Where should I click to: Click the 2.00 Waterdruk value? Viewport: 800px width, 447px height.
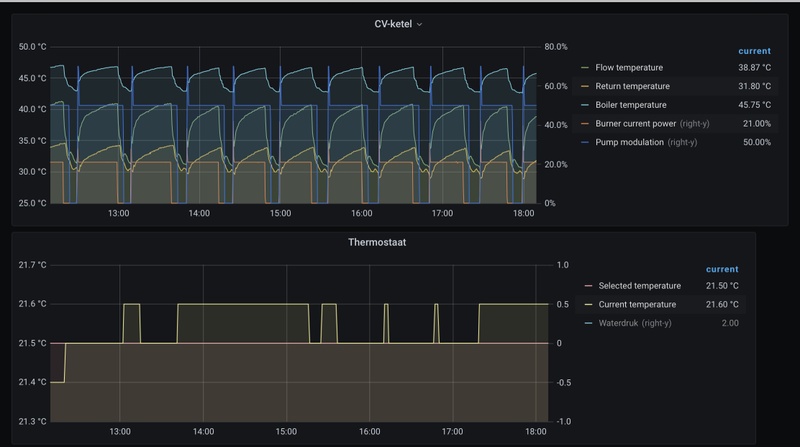tap(730, 323)
